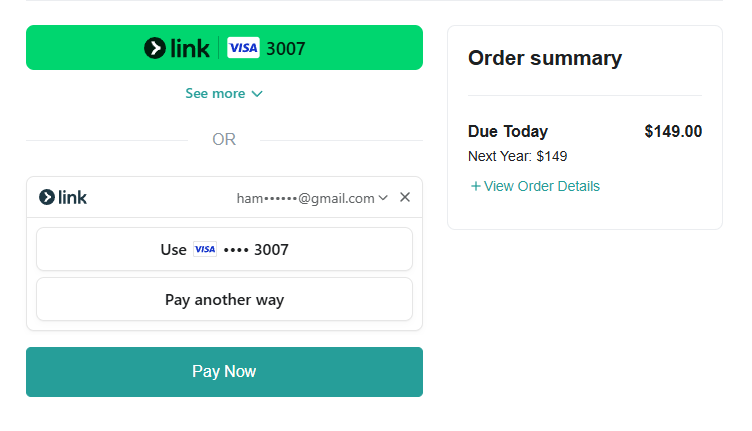The height and width of the screenshot is (431, 752).
Task: Click the Next Year: $149 text
Action: (517, 156)
